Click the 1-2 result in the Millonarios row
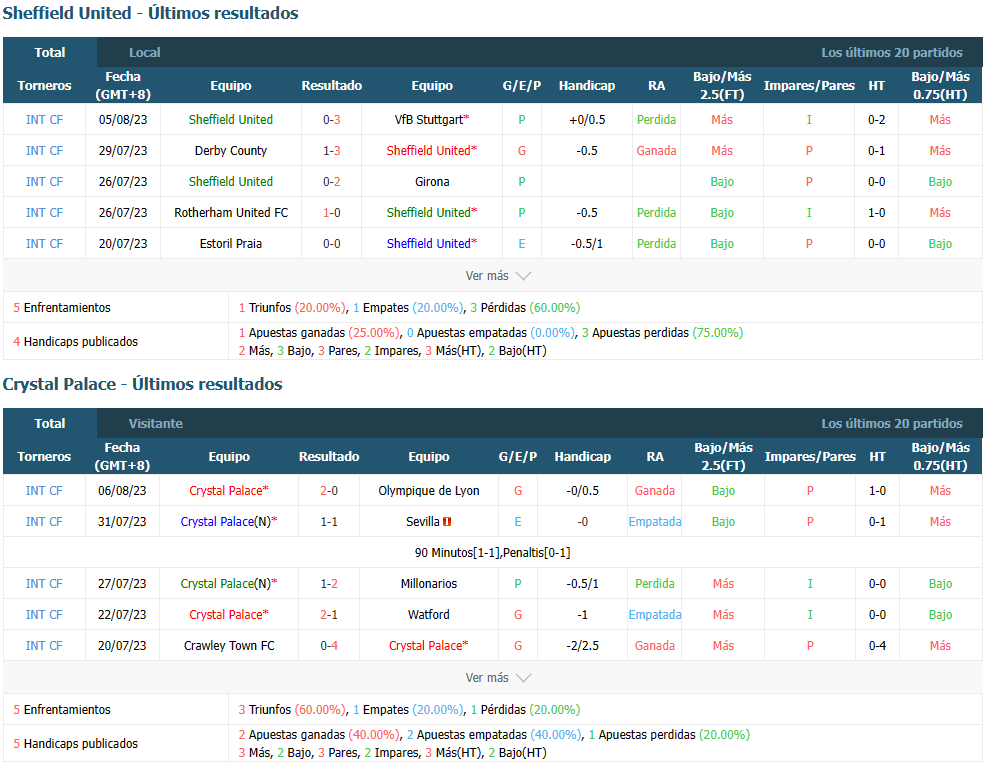 pyautogui.click(x=329, y=583)
